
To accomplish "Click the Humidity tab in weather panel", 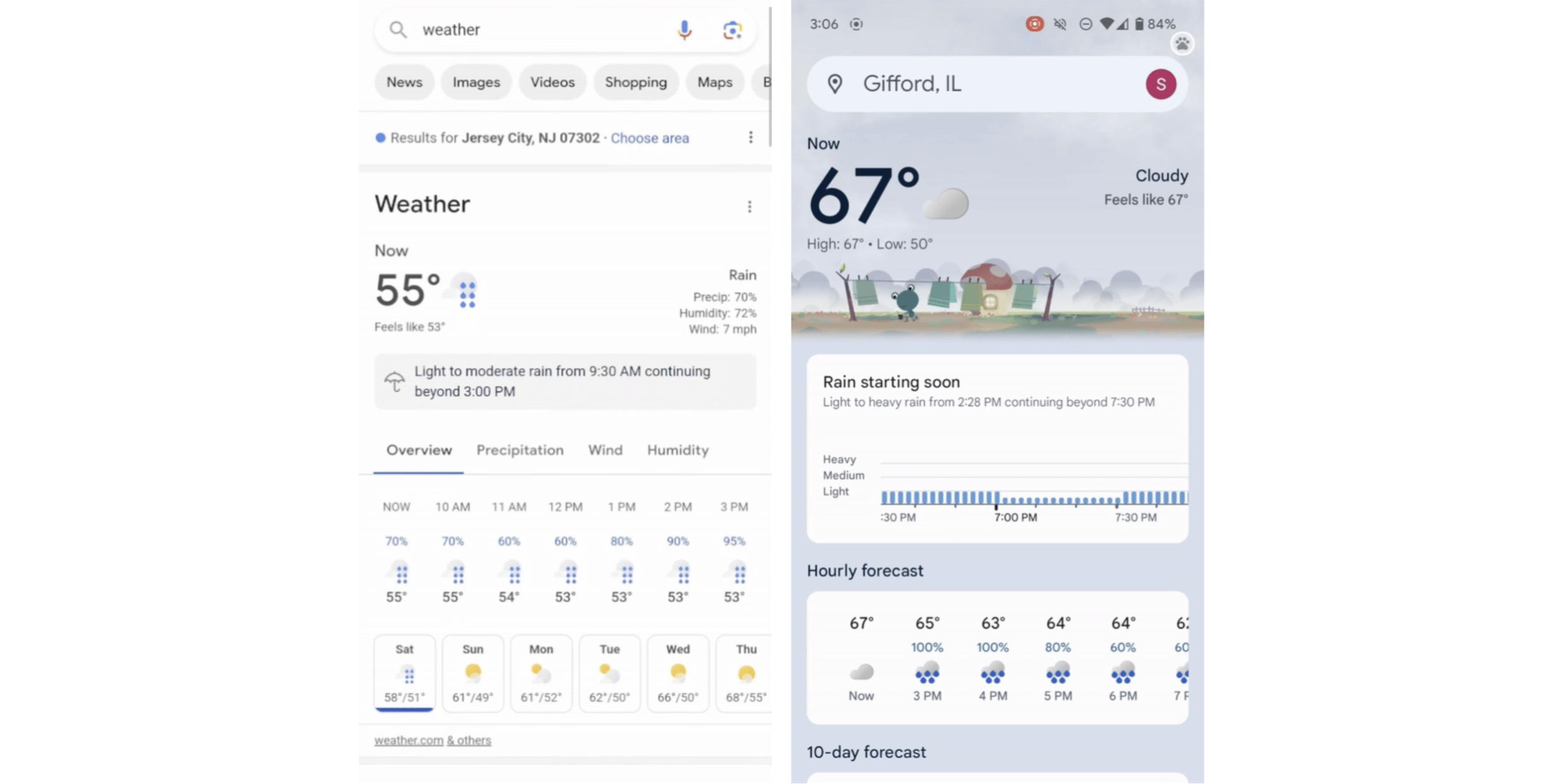I will (677, 449).
